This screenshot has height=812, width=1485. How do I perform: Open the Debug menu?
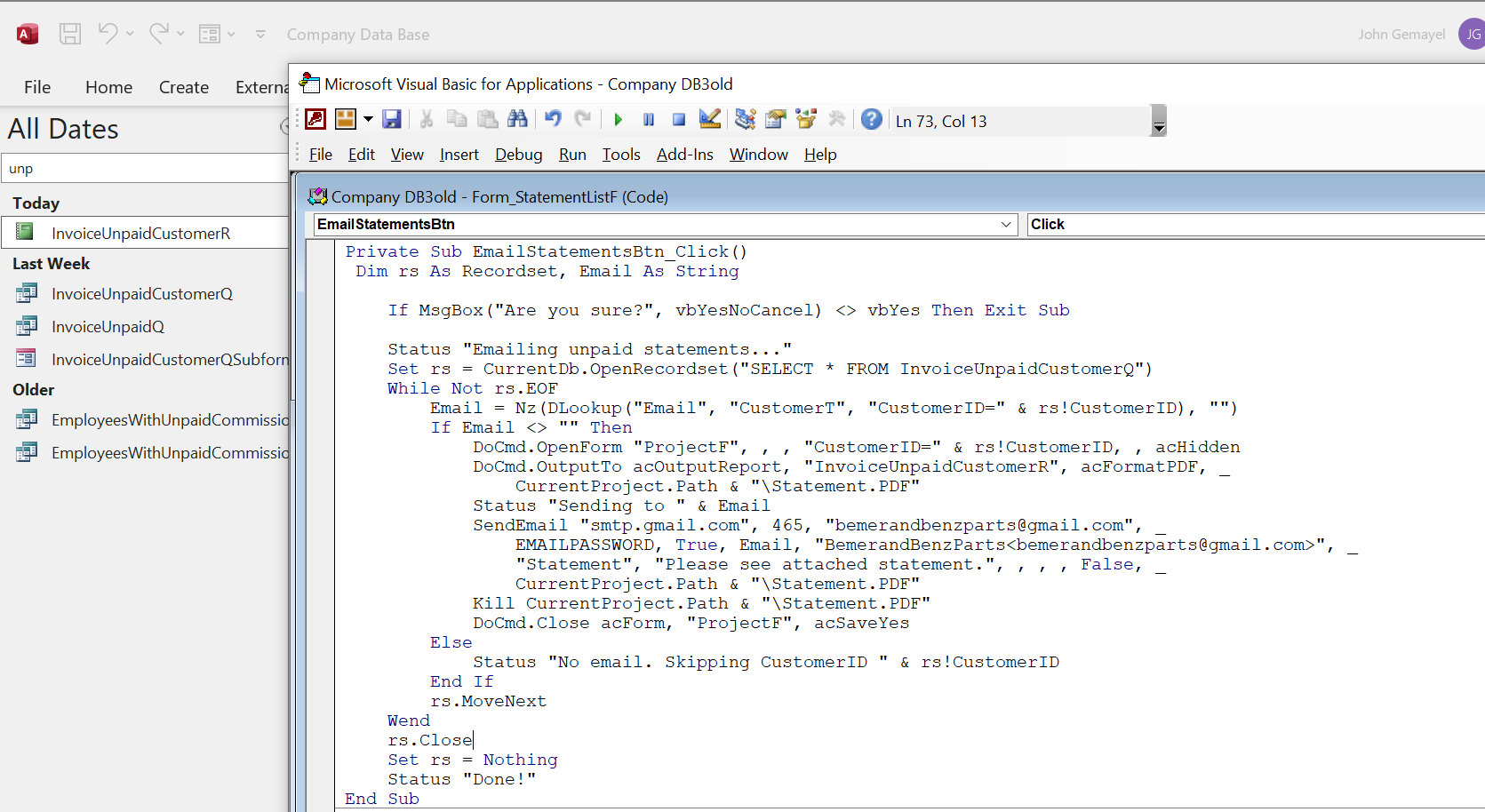click(x=518, y=155)
